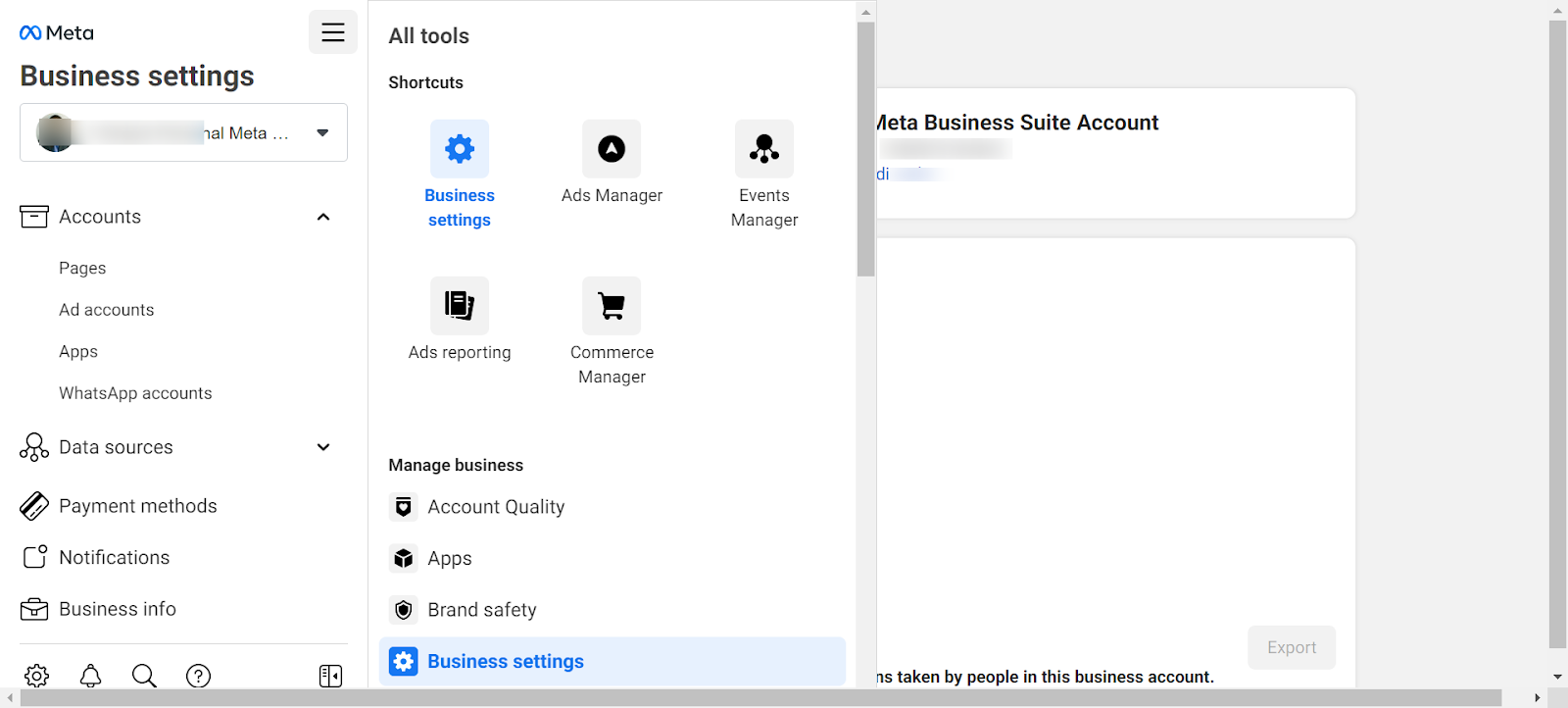Screen dimensions: 1568x708
Task: Click the Accounts section heading text
Action: [100, 217]
